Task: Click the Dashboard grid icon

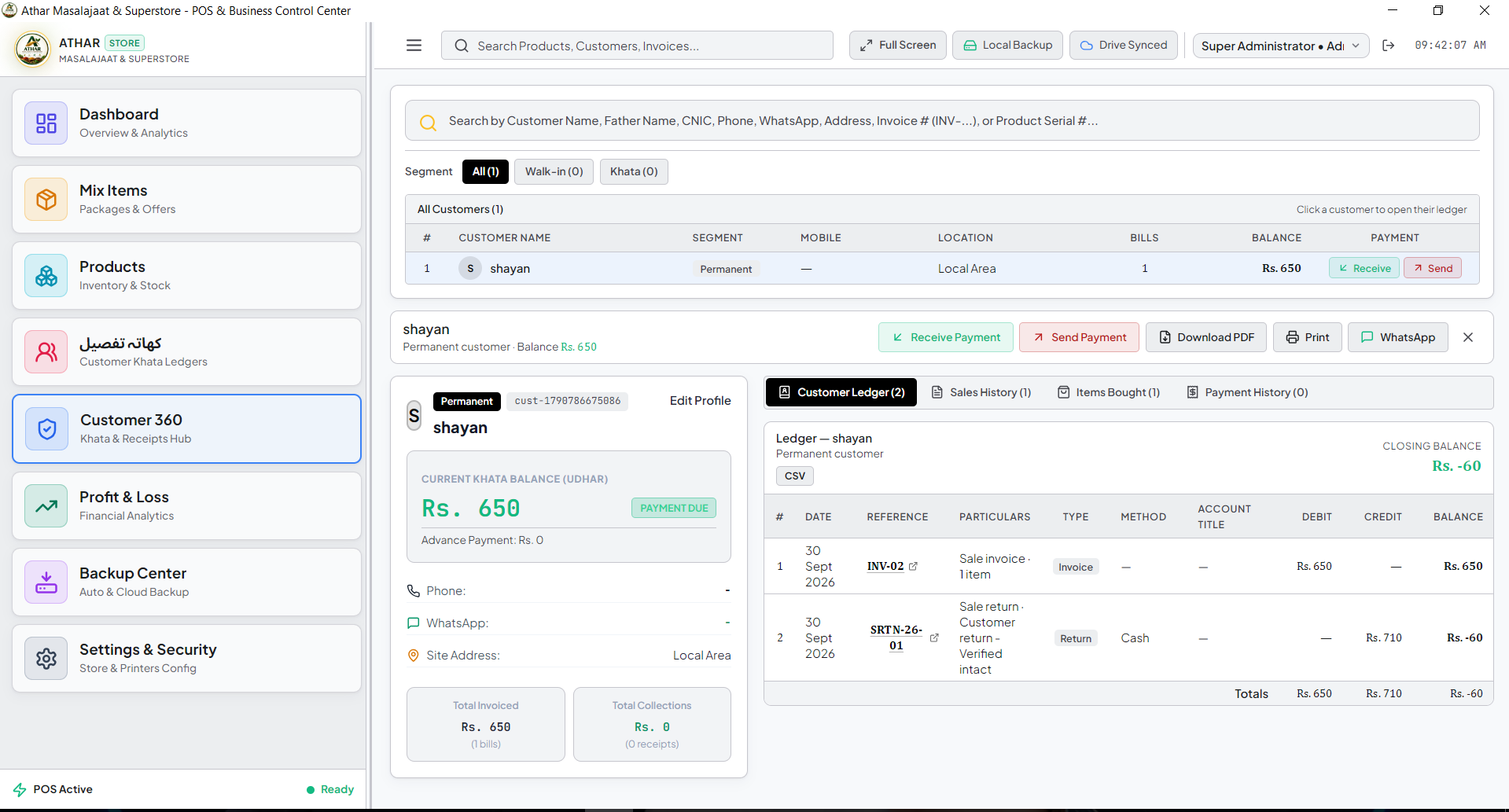Action: pyautogui.click(x=46, y=123)
